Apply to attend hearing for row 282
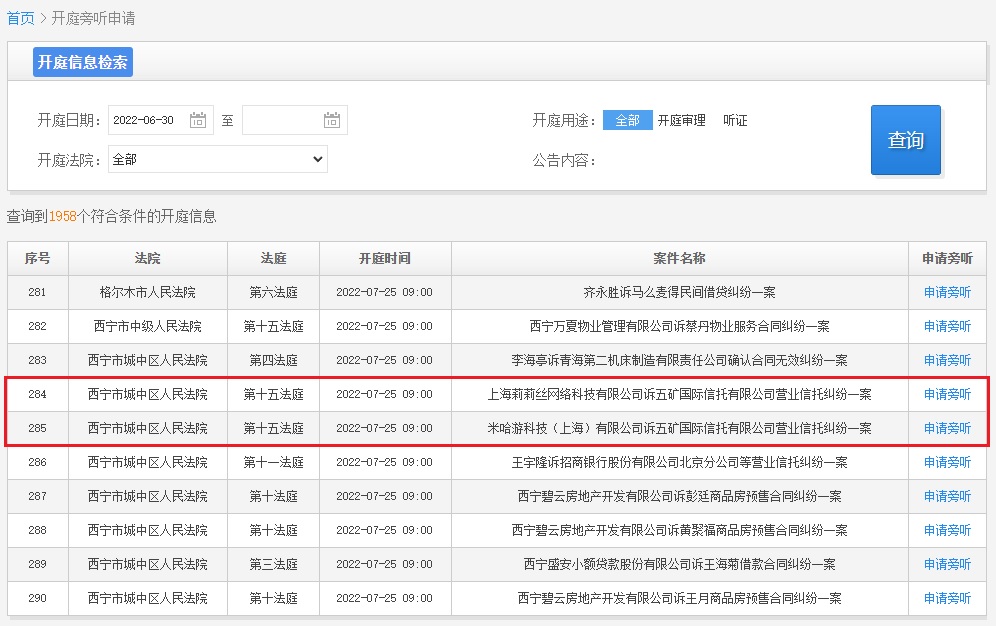 click(947, 326)
